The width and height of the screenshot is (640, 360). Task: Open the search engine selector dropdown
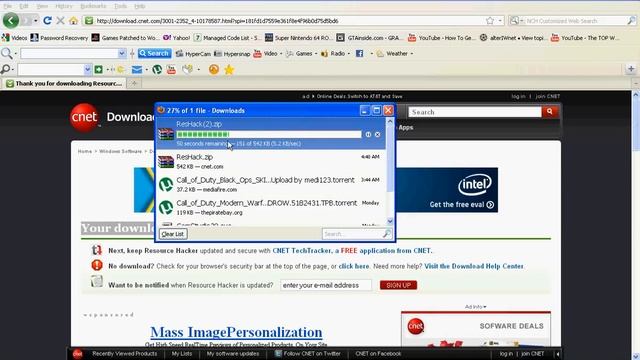[x=517, y=20]
